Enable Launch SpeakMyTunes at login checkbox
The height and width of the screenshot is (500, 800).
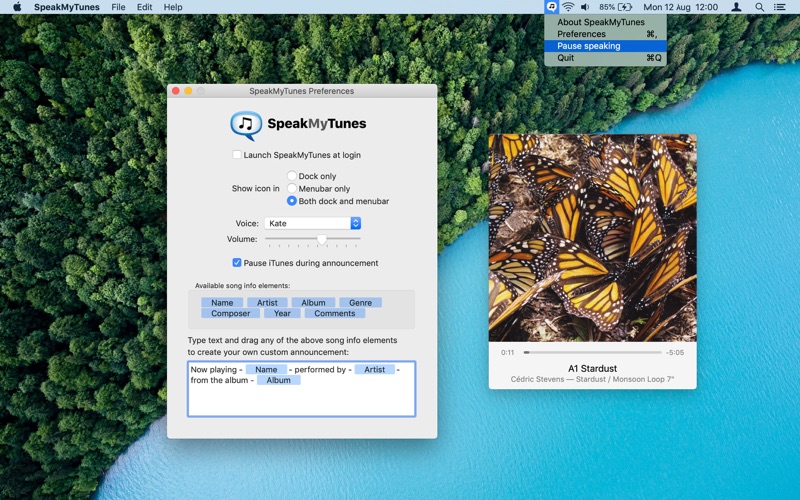pos(237,155)
